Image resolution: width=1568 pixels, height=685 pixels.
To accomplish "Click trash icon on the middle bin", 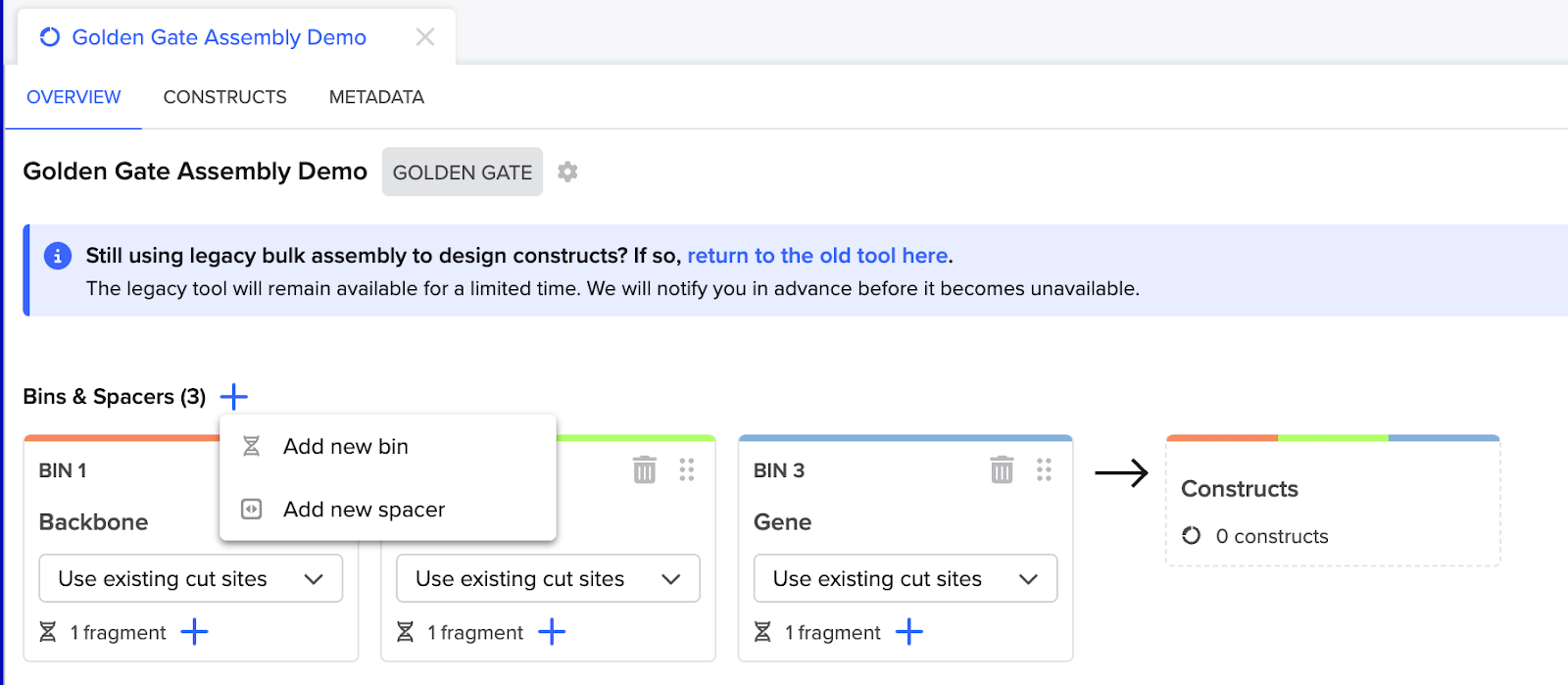I will [644, 470].
